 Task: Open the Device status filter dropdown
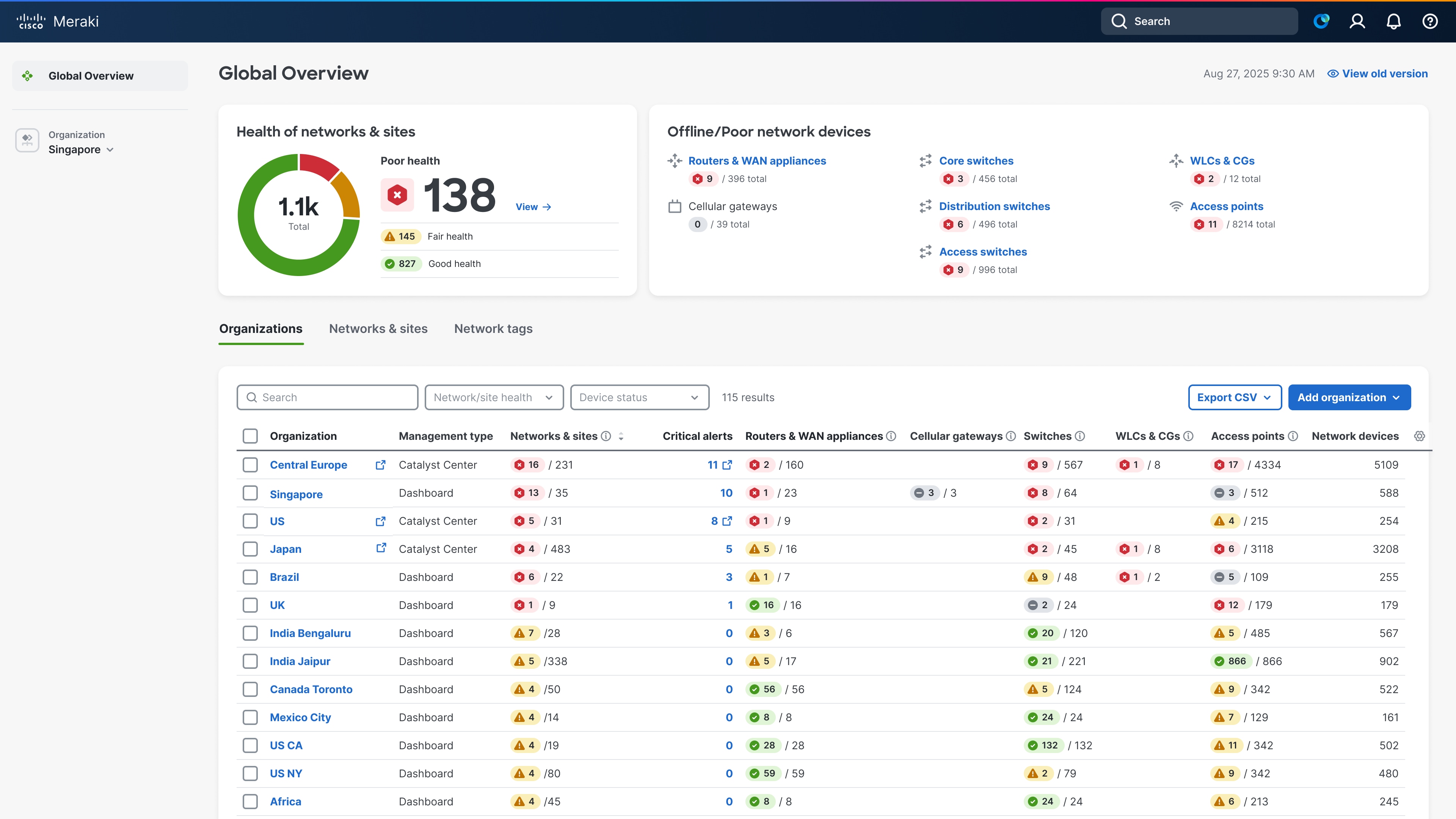click(639, 397)
